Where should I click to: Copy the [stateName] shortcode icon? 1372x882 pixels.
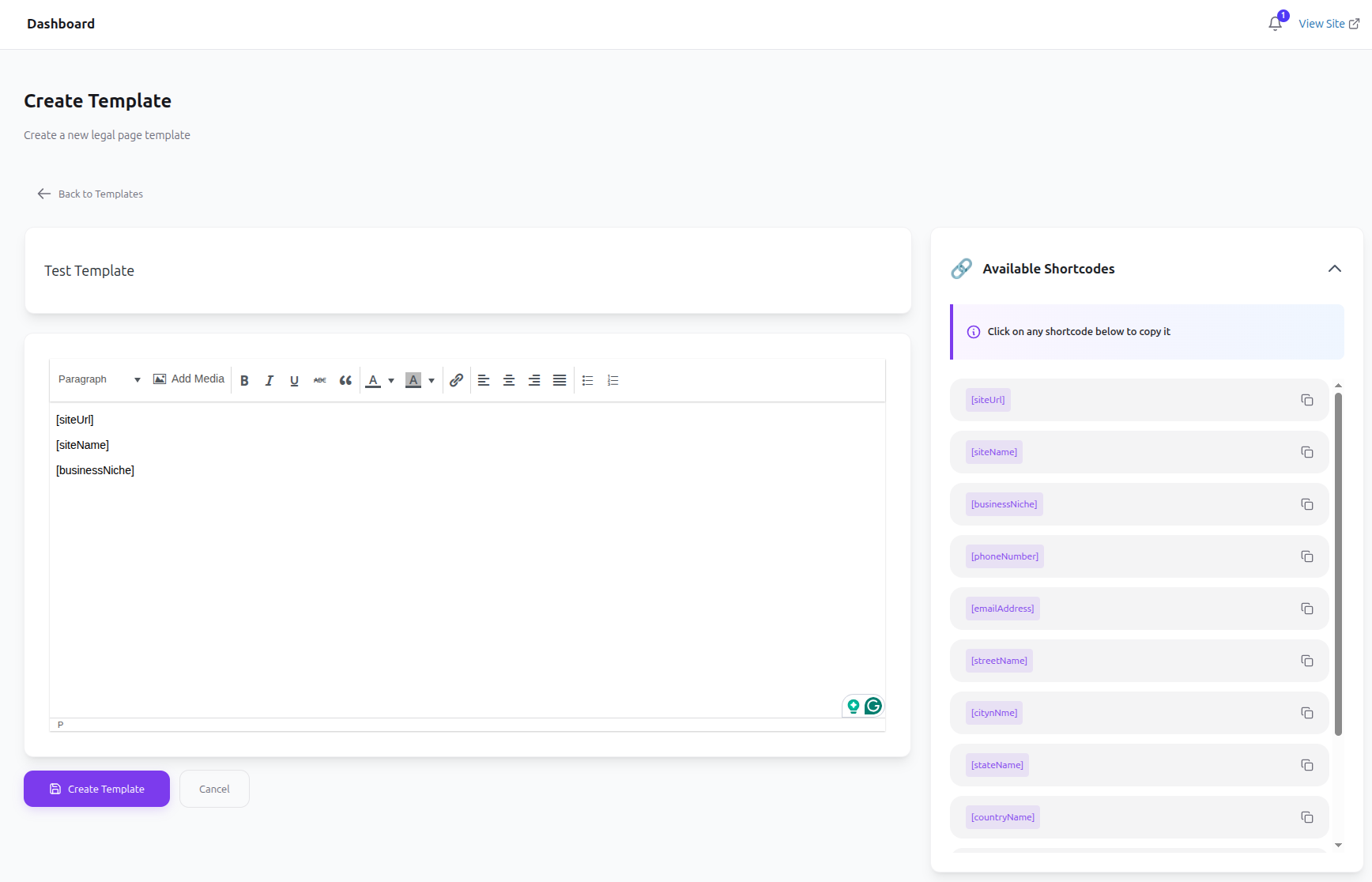pos(1307,765)
